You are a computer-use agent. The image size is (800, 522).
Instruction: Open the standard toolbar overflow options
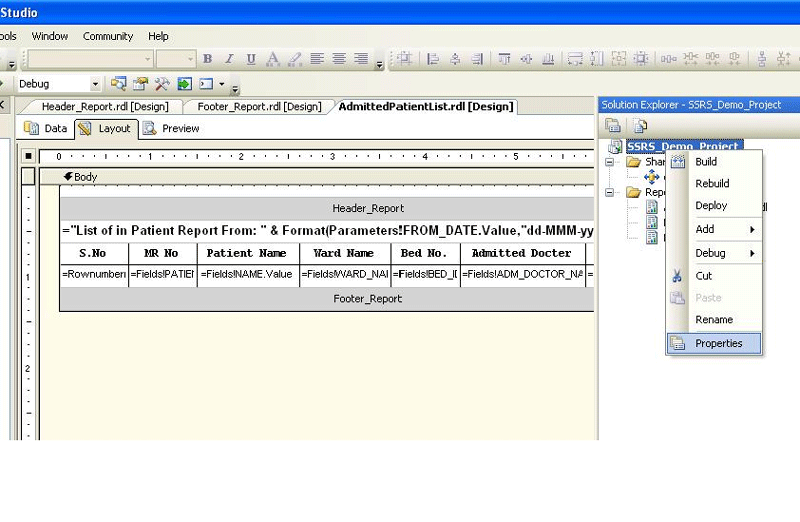(235, 90)
